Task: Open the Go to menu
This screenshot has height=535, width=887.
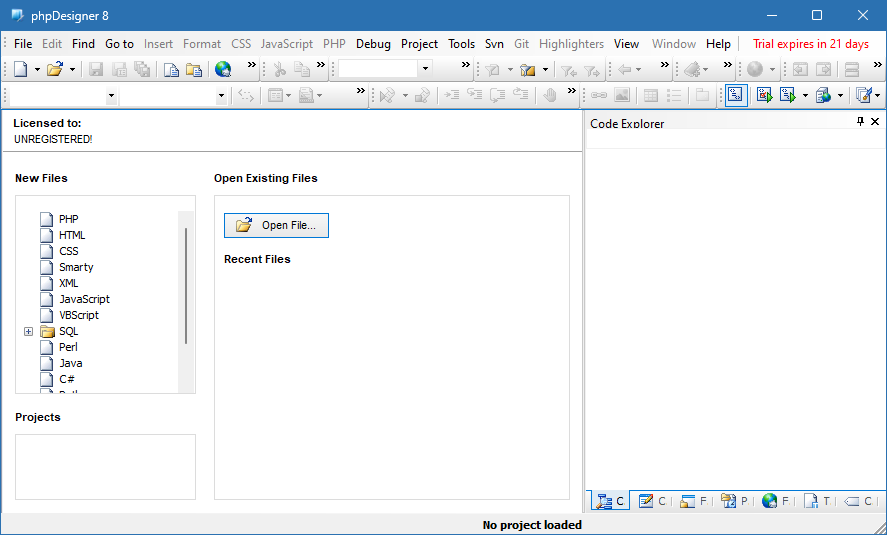Action: [119, 44]
